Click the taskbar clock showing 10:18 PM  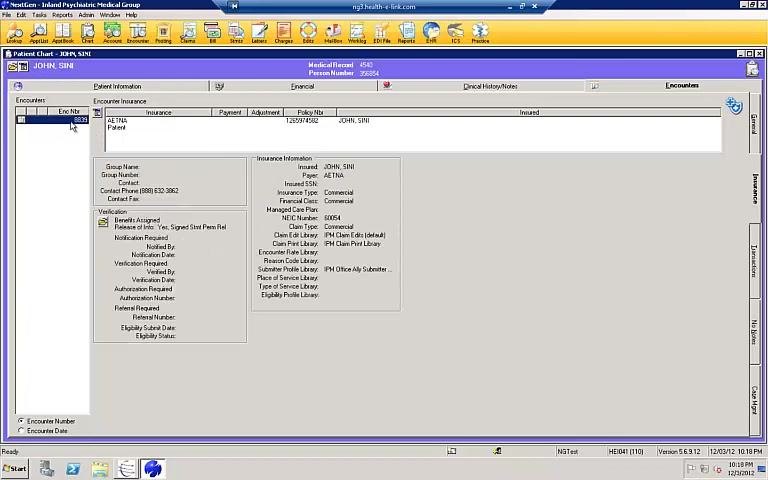coord(740,469)
